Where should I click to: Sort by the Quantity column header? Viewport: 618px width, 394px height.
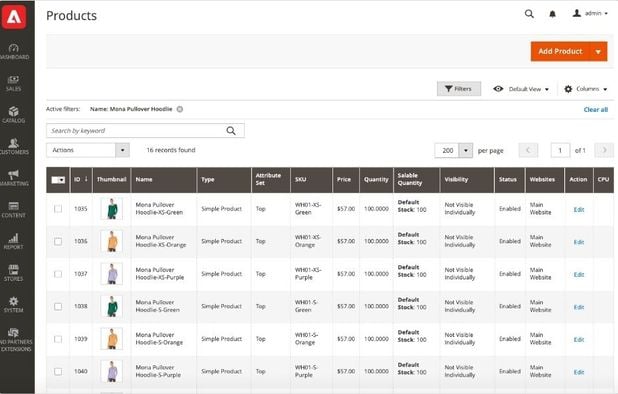click(376, 179)
